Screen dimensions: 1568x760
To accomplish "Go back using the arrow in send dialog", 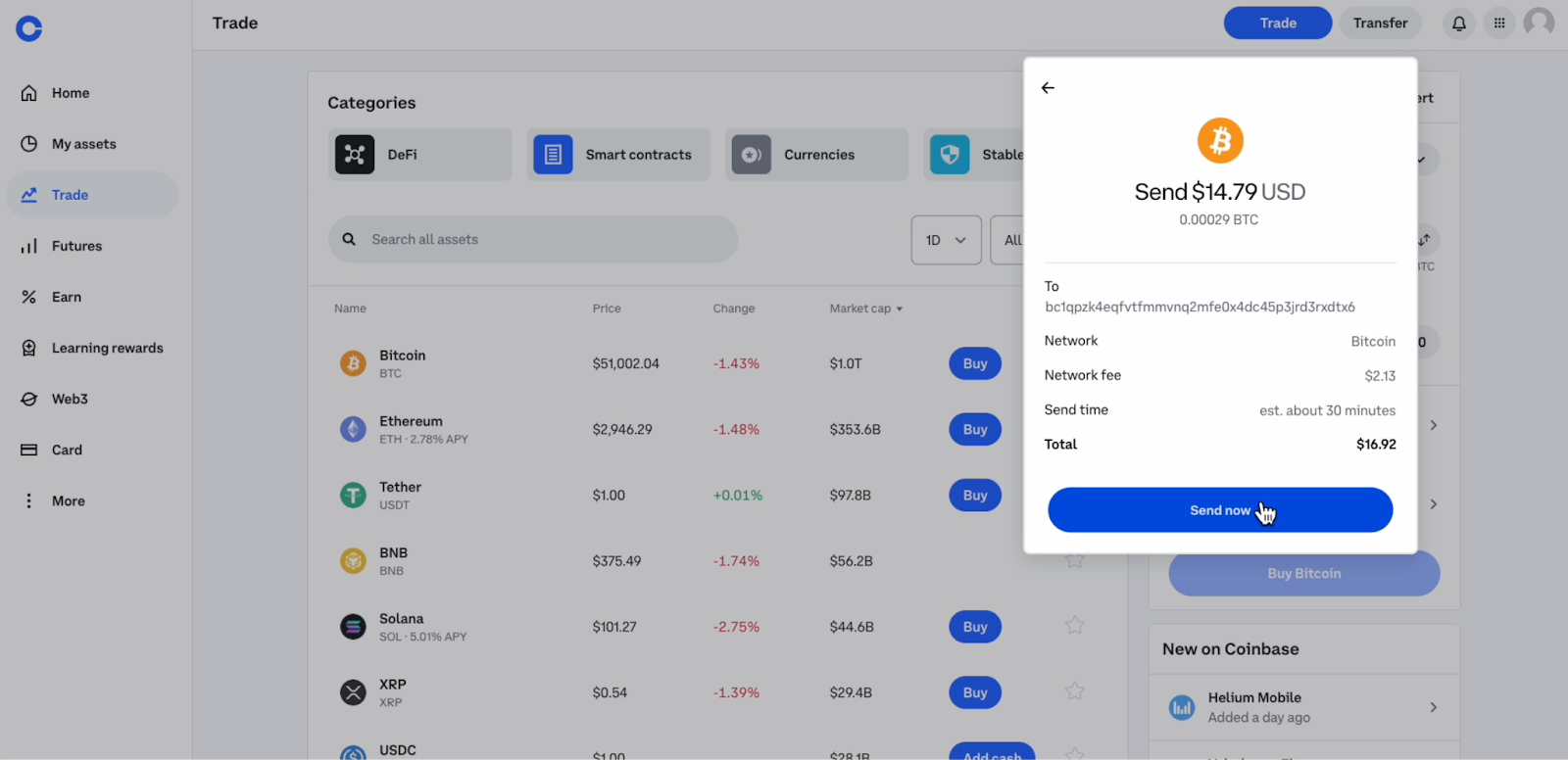I will click(1048, 88).
